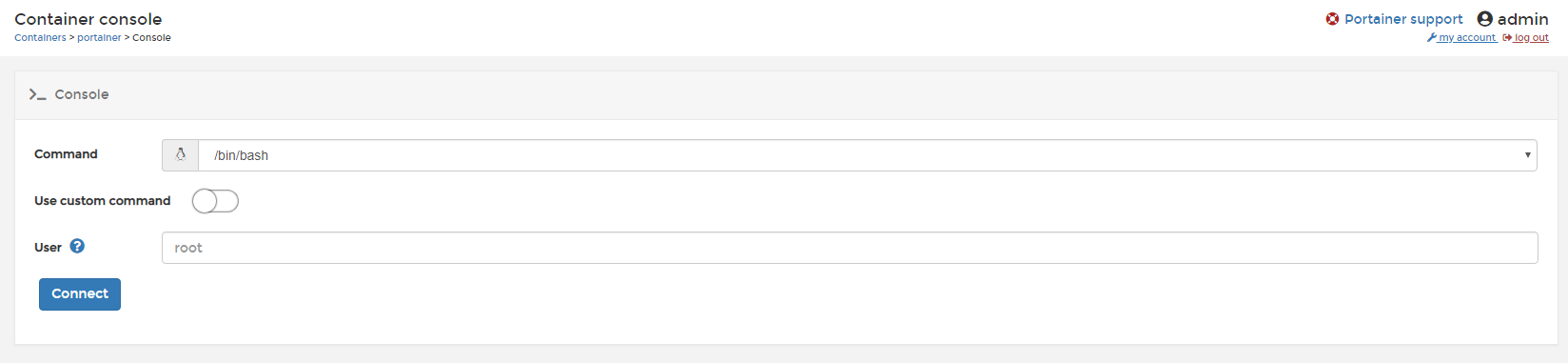Viewport: 1568px width, 363px height.
Task: Toggle the Use custom command switch
Action: coord(215,201)
